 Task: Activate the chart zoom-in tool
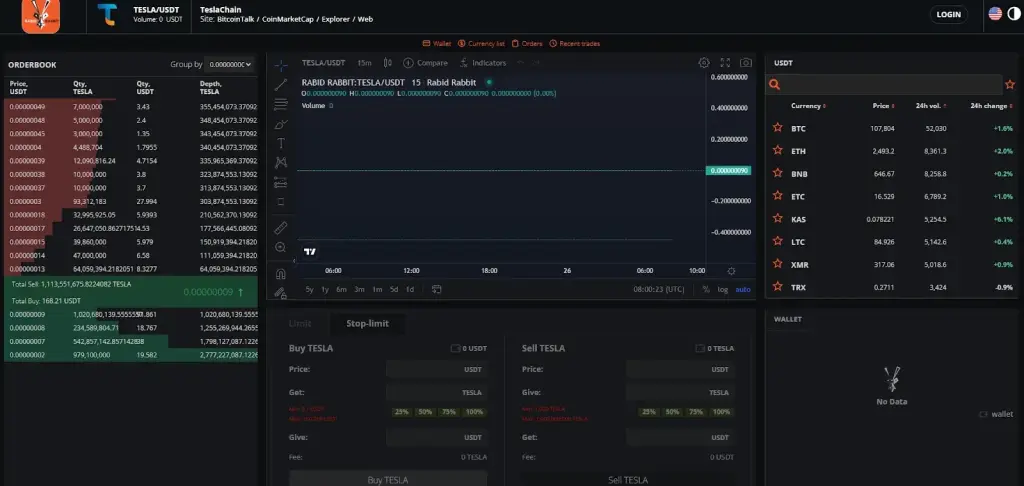click(x=281, y=248)
